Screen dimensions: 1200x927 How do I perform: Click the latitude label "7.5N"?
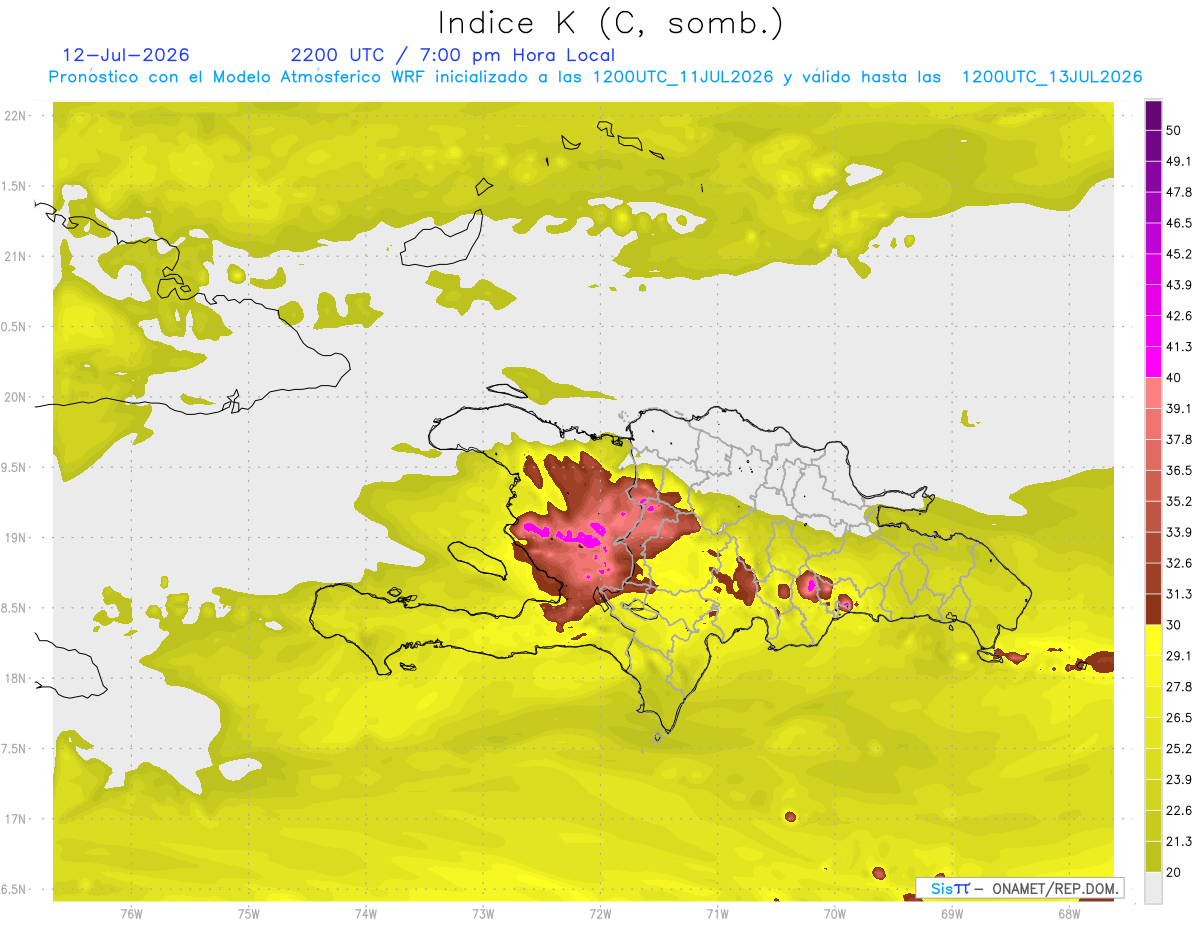click(15, 749)
